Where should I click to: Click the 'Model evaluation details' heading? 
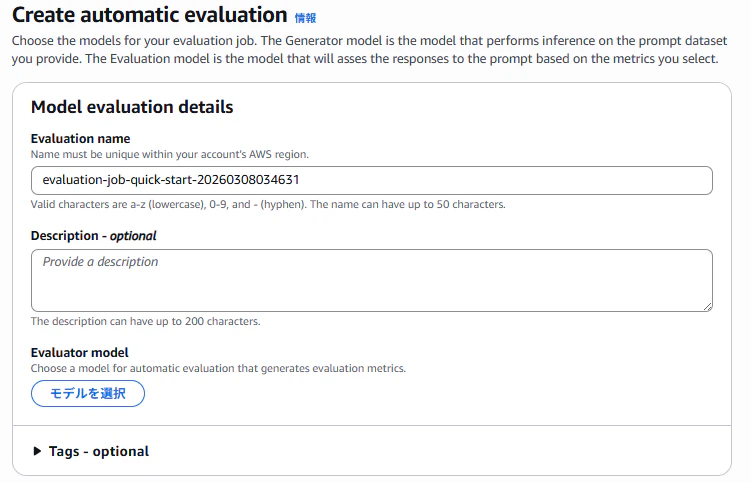tap(132, 107)
